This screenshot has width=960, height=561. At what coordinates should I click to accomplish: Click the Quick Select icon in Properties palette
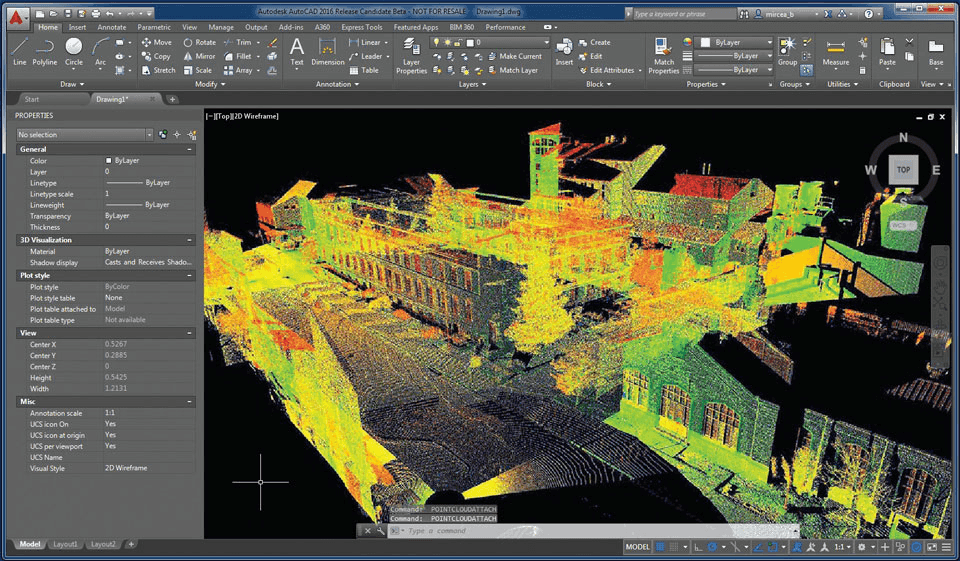tap(192, 135)
